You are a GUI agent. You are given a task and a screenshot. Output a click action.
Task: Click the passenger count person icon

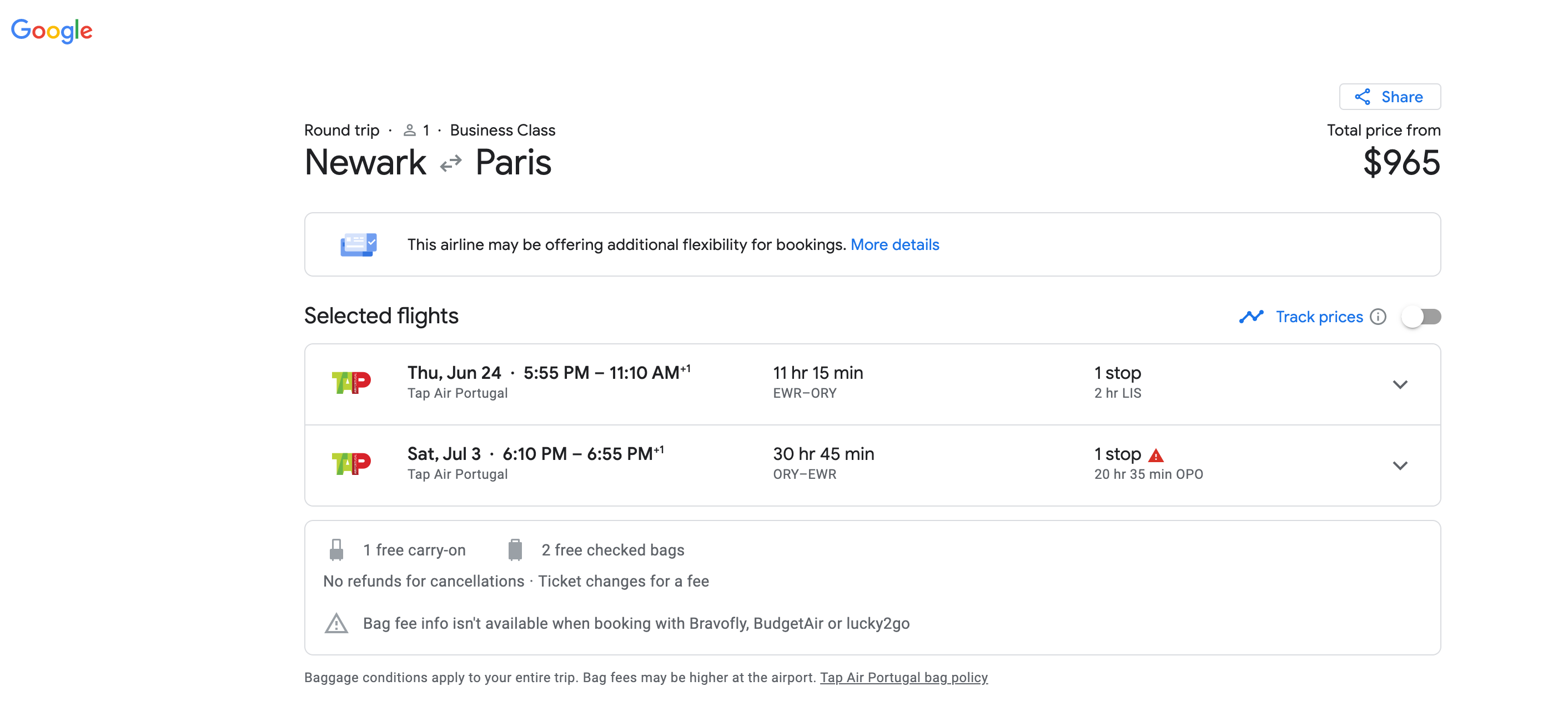coord(410,131)
